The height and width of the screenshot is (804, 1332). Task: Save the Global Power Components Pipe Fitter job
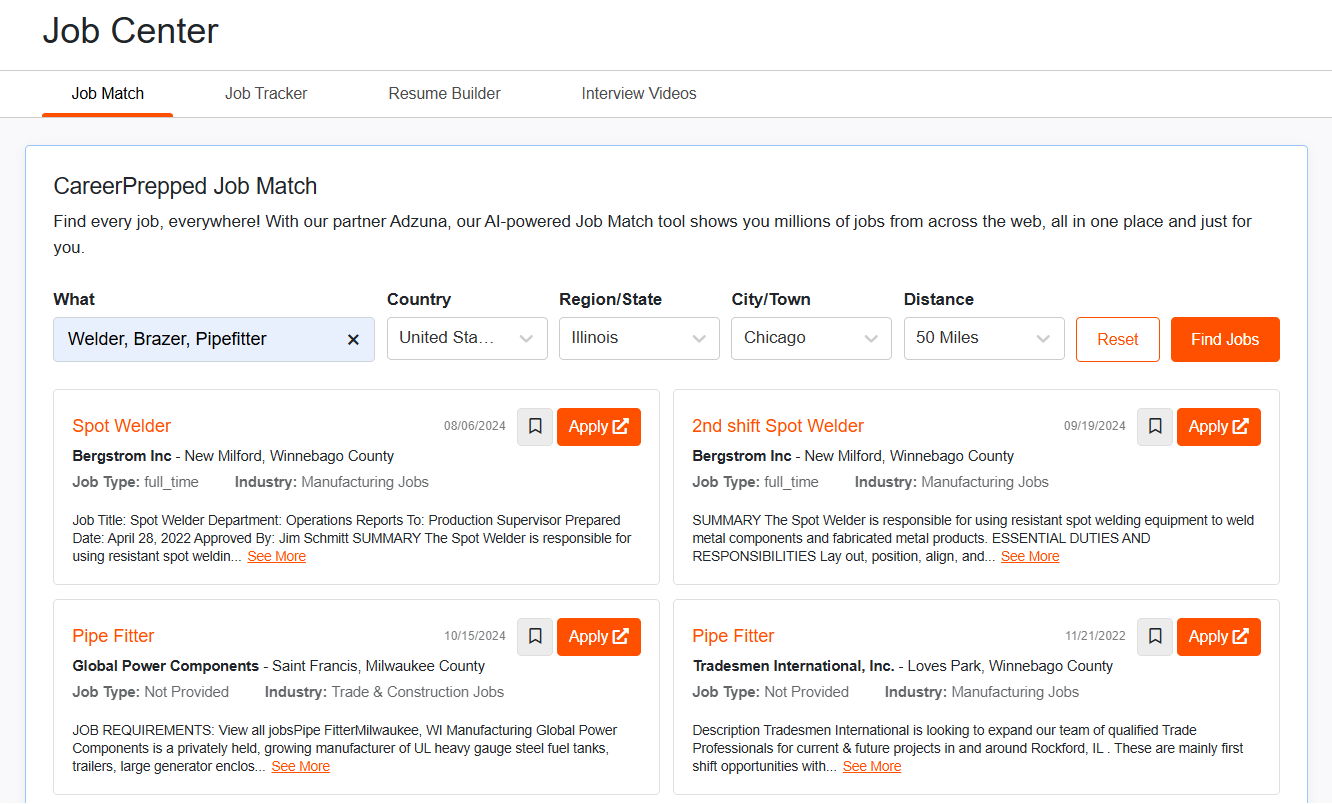(x=535, y=637)
